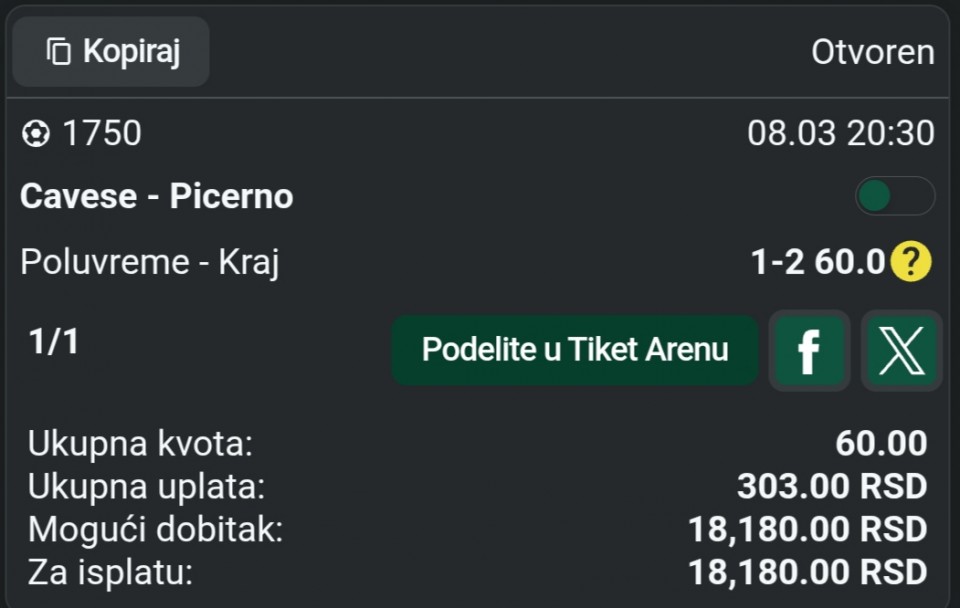Click the Poluvreme - Kraj bet type
This screenshot has width=960, height=608.
(150, 262)
